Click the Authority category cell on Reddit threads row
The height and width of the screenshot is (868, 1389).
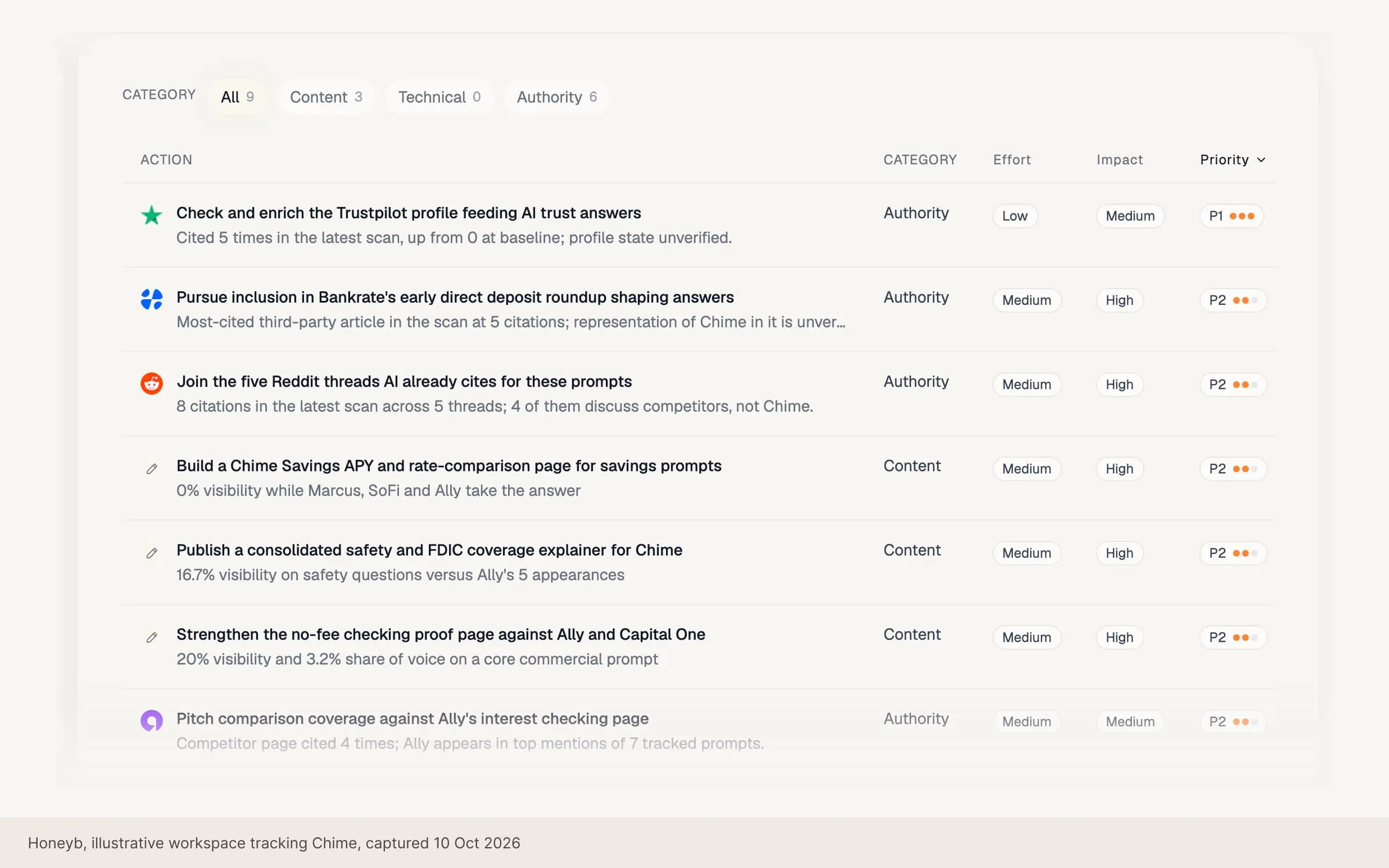point(916,382)
